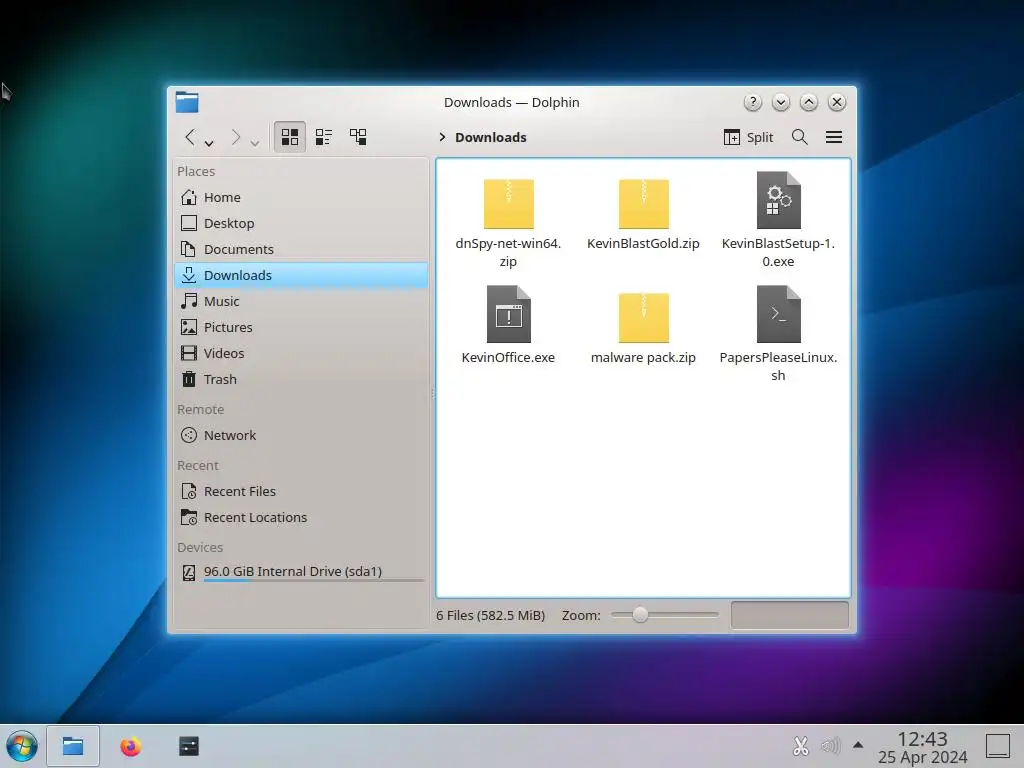
Task: Click the volume tray icon
Action: click(x=830, y=746)
